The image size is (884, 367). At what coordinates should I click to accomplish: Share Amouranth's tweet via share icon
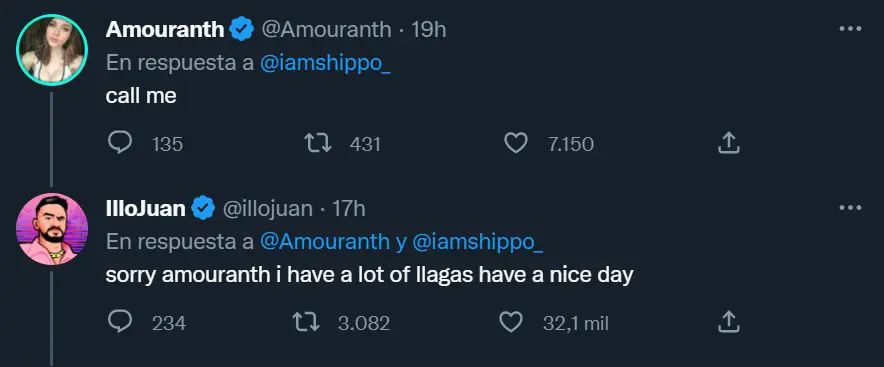tap(728, 143)
